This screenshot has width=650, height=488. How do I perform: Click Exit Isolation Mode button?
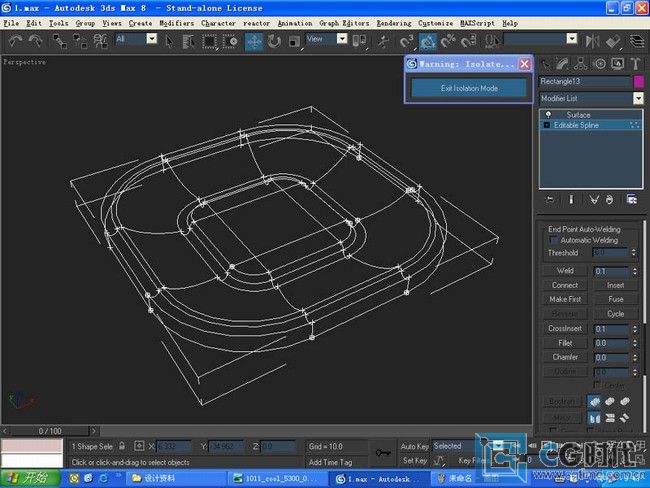point(469,88)
